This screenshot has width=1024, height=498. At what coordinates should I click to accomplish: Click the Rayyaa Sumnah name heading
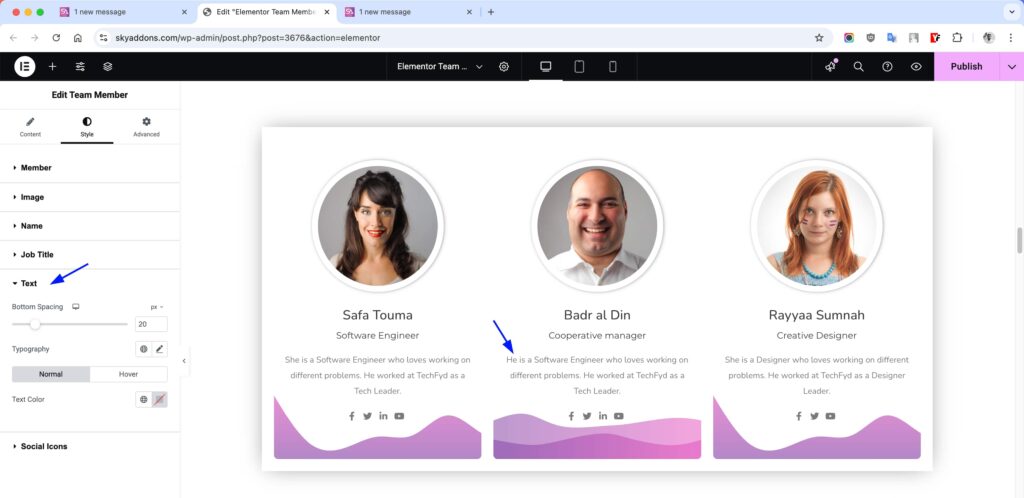click(816, 315)
